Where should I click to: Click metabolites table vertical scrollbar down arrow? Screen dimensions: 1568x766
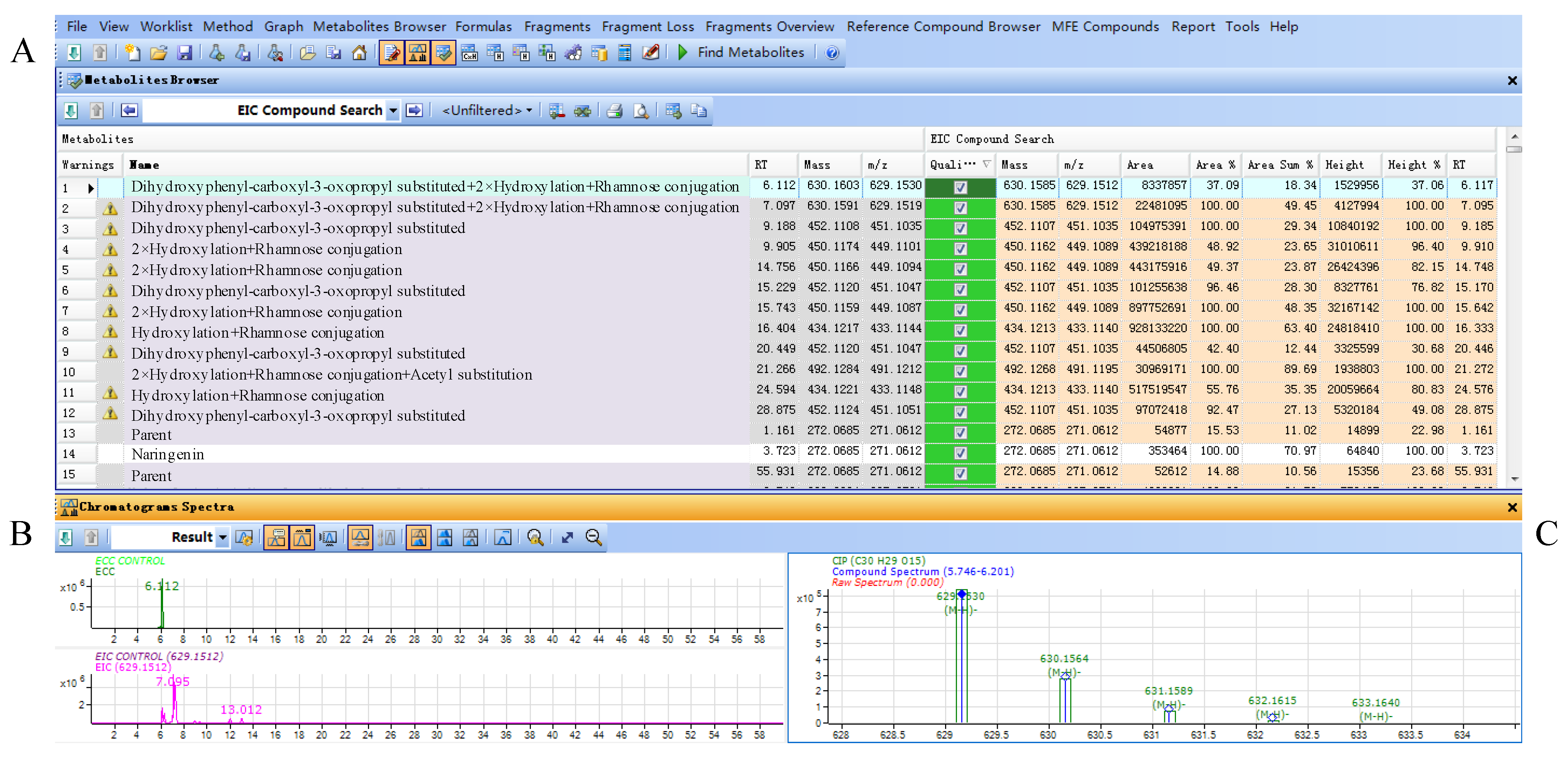pyautogui.click(x=1515, y=480)
